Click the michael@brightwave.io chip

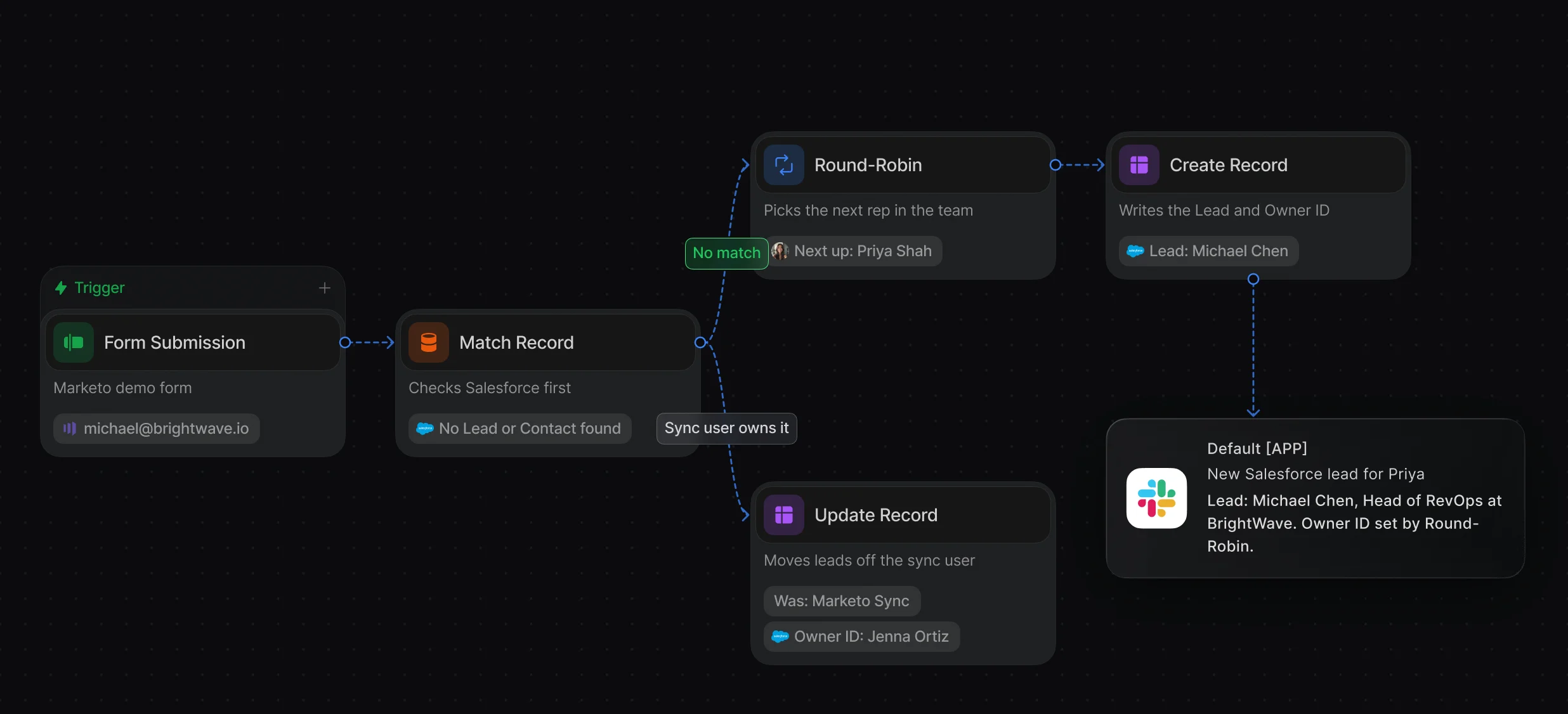point(157,429)
